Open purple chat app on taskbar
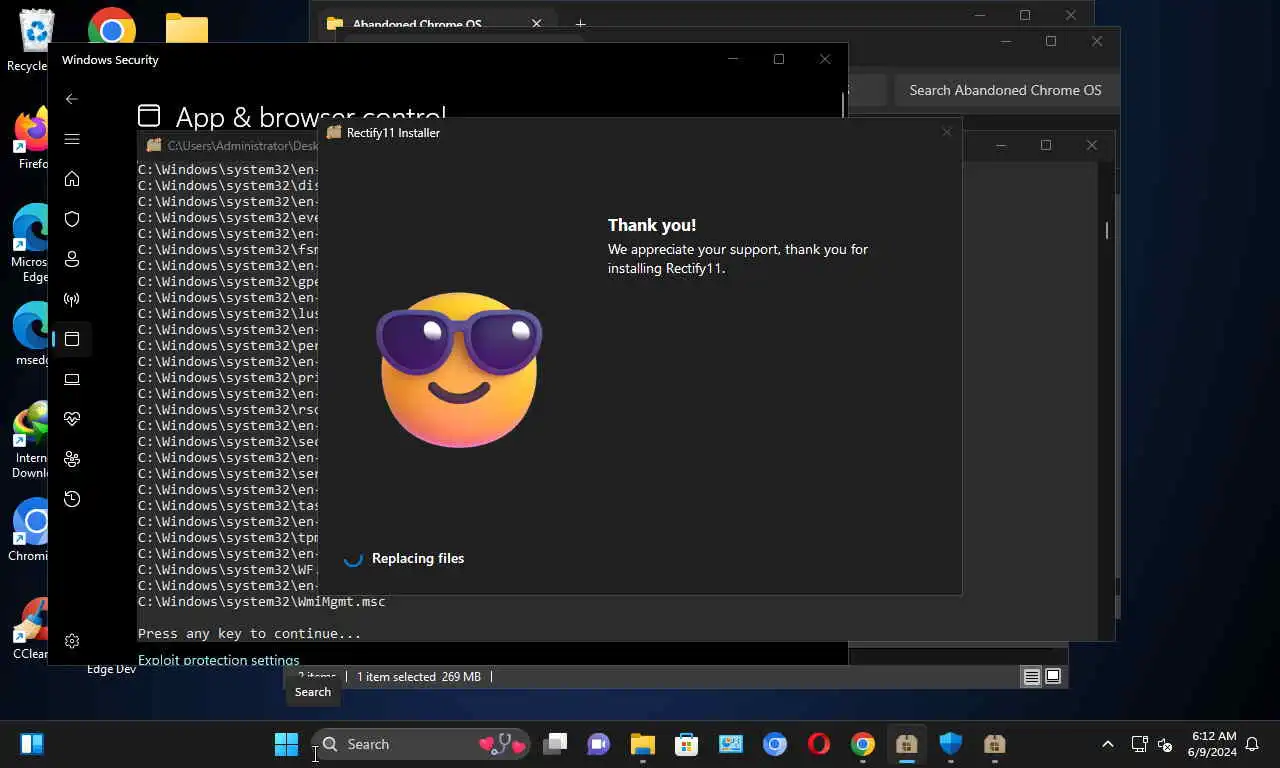The image size is (1280, 768). click(x=599, y=744)
